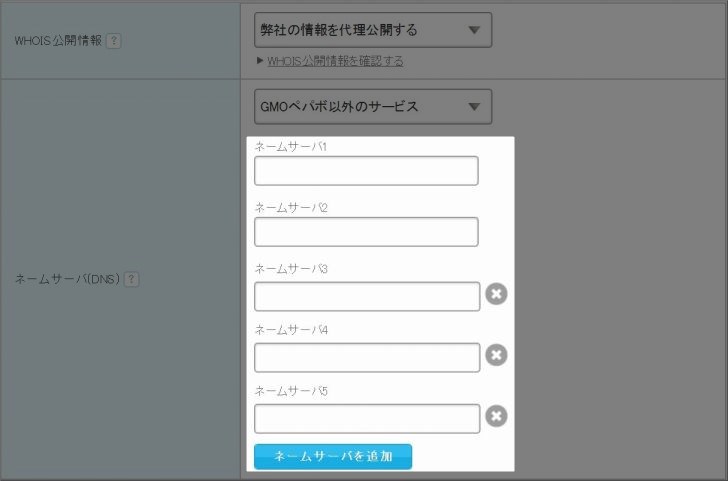Click into the ネームサーバ2 text box
This screenshot has height=481, width=728.
coord(366,232)
